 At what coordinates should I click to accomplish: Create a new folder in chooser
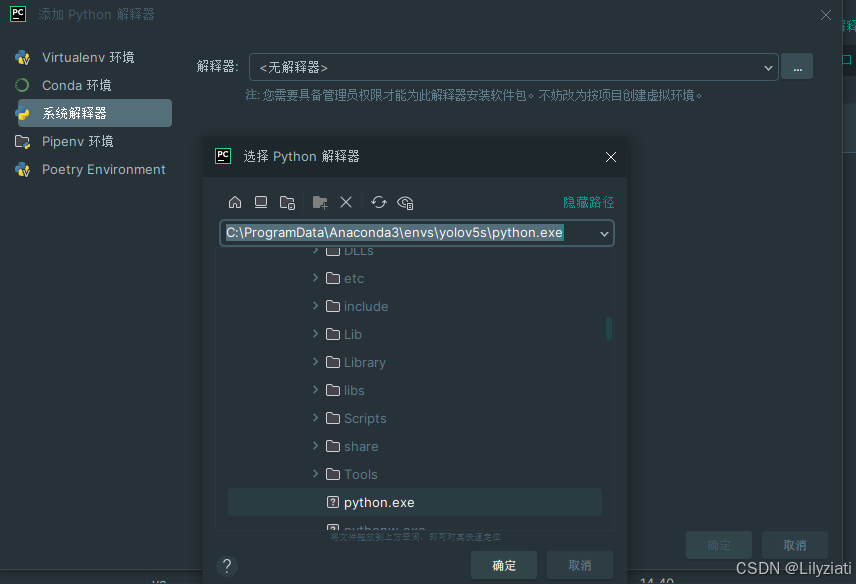(x=320, y=202)
